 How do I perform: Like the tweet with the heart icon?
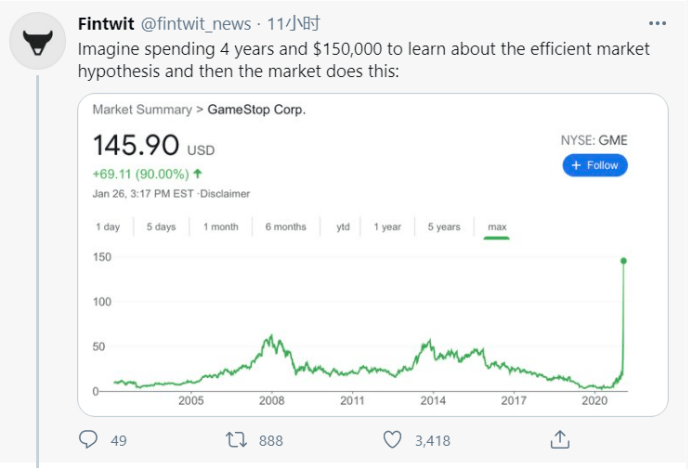[x=392, y=440]
